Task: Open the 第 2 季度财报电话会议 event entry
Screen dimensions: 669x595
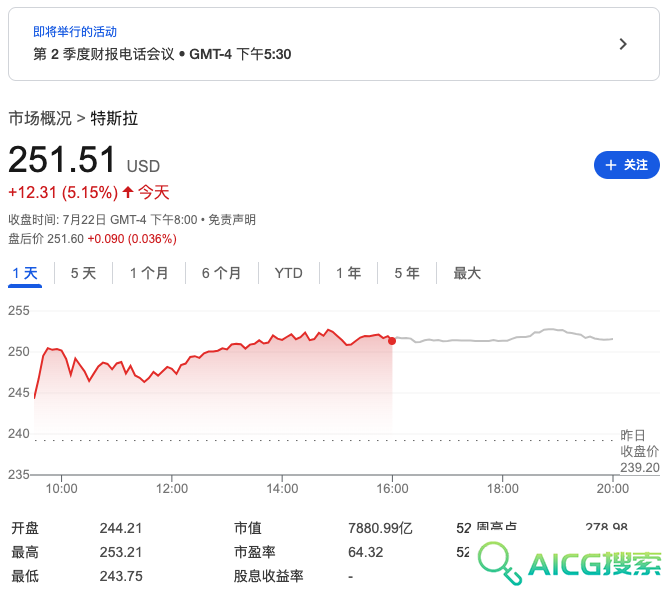Action: (334, 44)
